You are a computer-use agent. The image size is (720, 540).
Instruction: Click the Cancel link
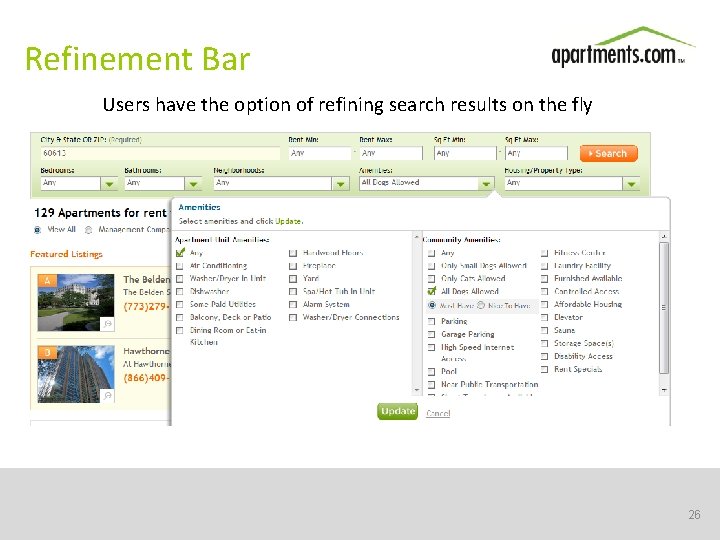click(438, 413)
